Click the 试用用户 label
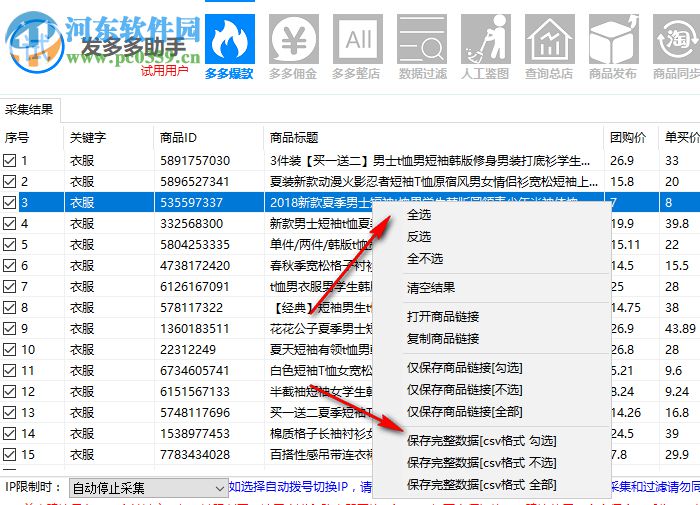 164,70
